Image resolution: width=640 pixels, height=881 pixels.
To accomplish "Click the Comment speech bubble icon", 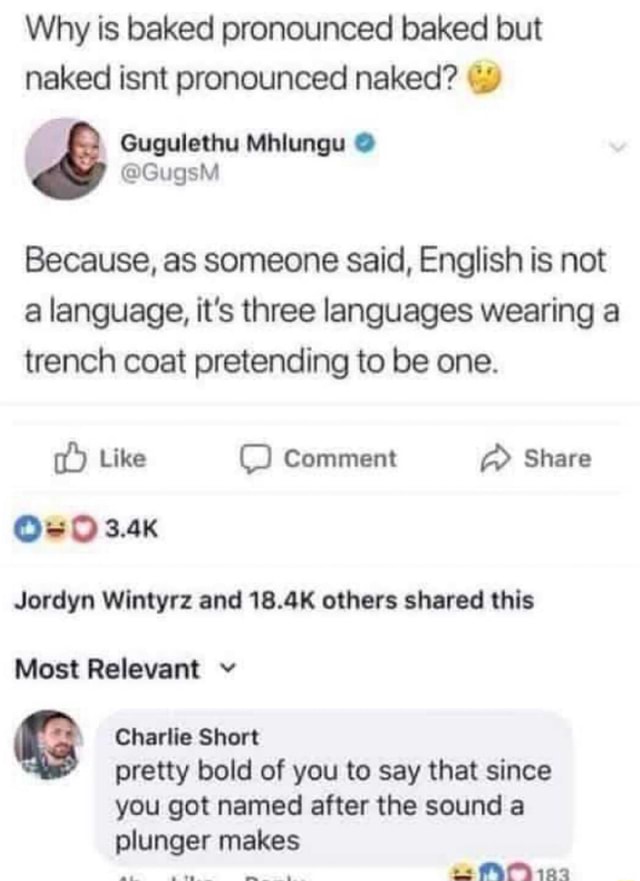I will 256,459.
